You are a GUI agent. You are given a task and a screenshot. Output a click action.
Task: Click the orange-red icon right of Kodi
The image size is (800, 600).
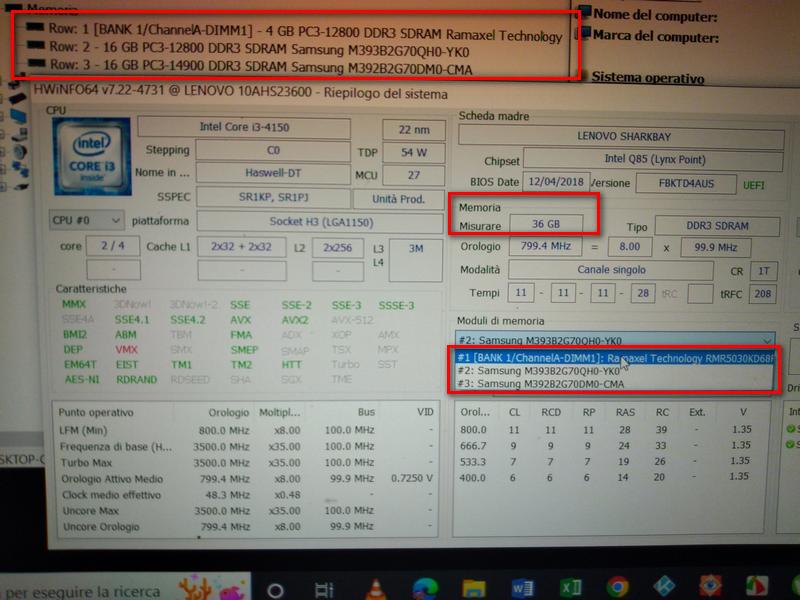click(711, 586)
